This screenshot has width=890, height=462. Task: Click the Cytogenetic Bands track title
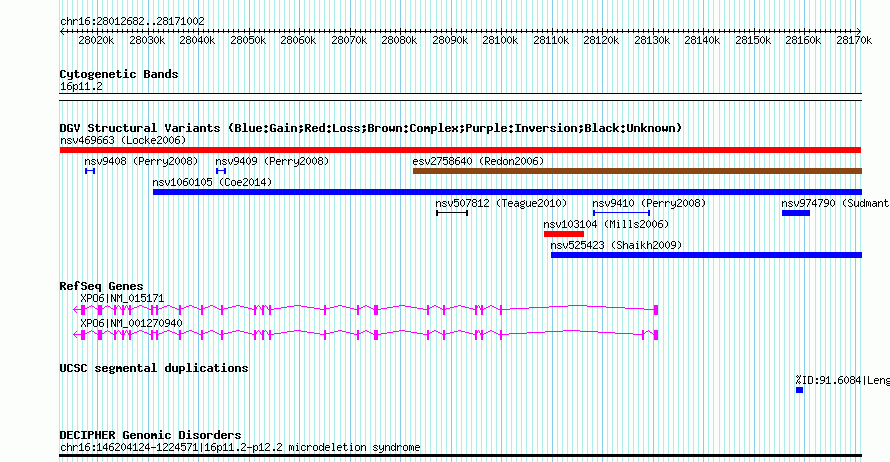(119, 74)
